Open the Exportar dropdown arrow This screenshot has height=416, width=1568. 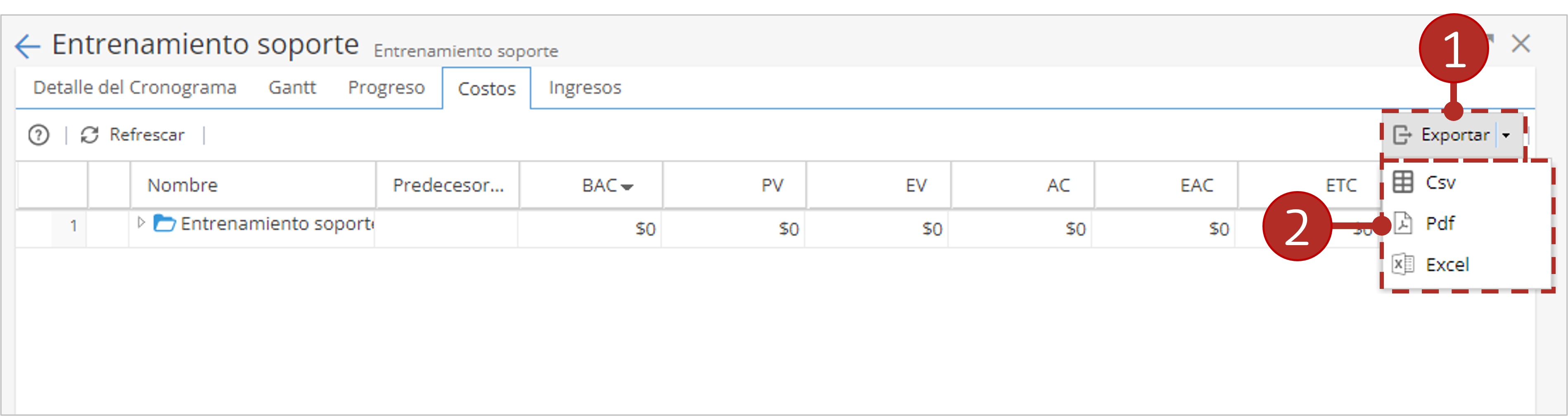[x=1506, y=135]
